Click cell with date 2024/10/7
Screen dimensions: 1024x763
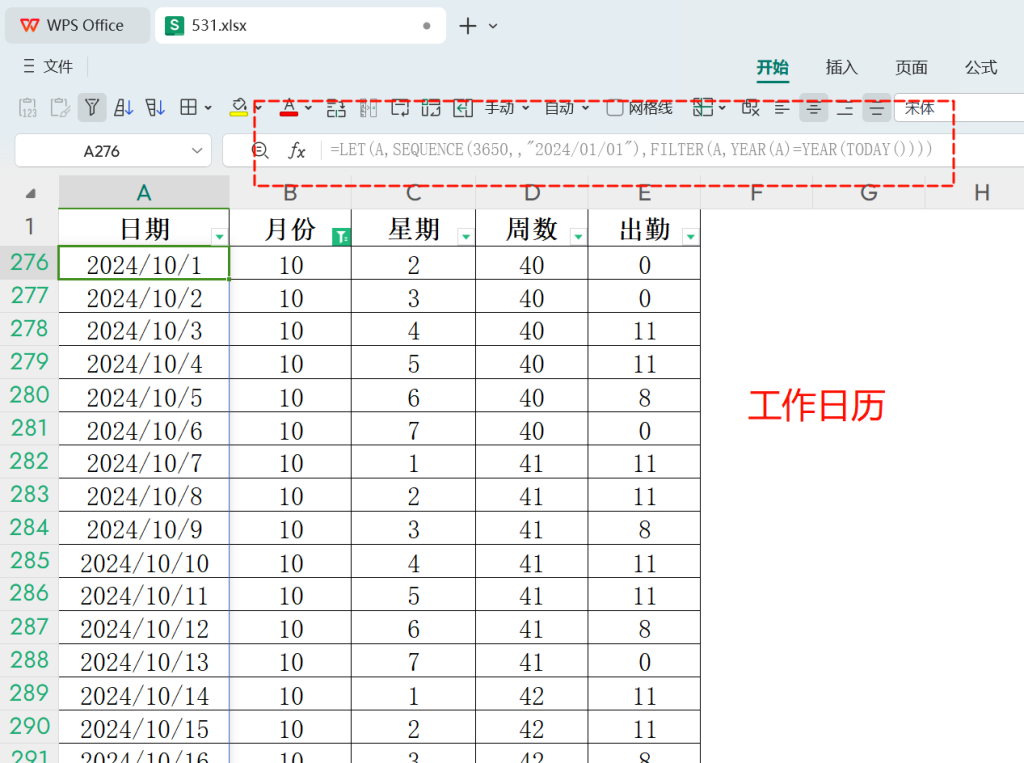click(144, 463)
